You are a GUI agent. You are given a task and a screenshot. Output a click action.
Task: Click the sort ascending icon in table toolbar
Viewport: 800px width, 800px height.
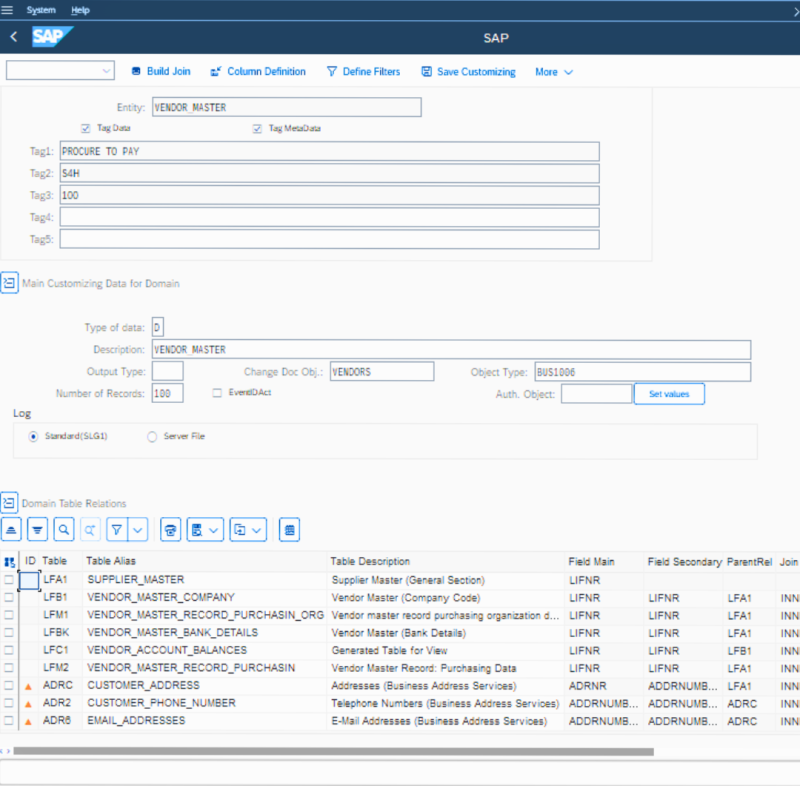(12, 529)
